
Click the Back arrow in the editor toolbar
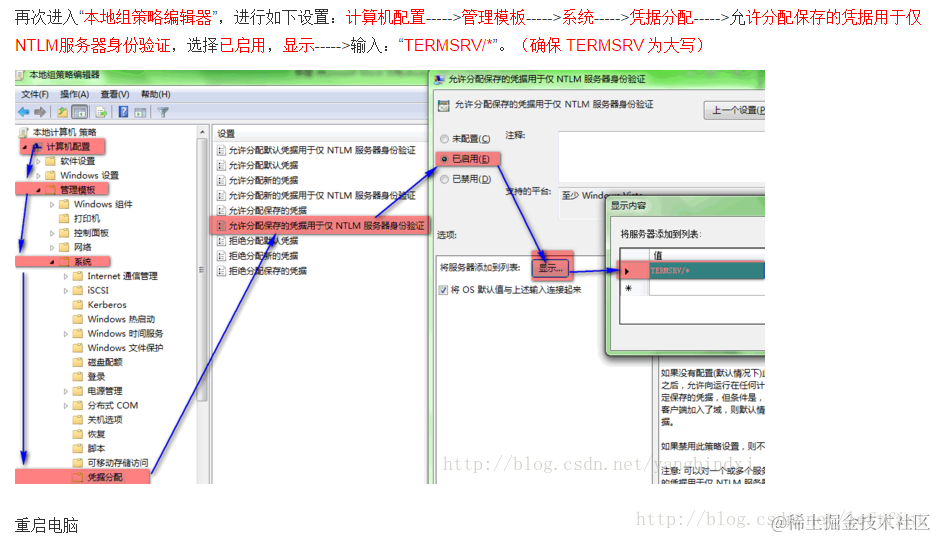click(24, 112)
